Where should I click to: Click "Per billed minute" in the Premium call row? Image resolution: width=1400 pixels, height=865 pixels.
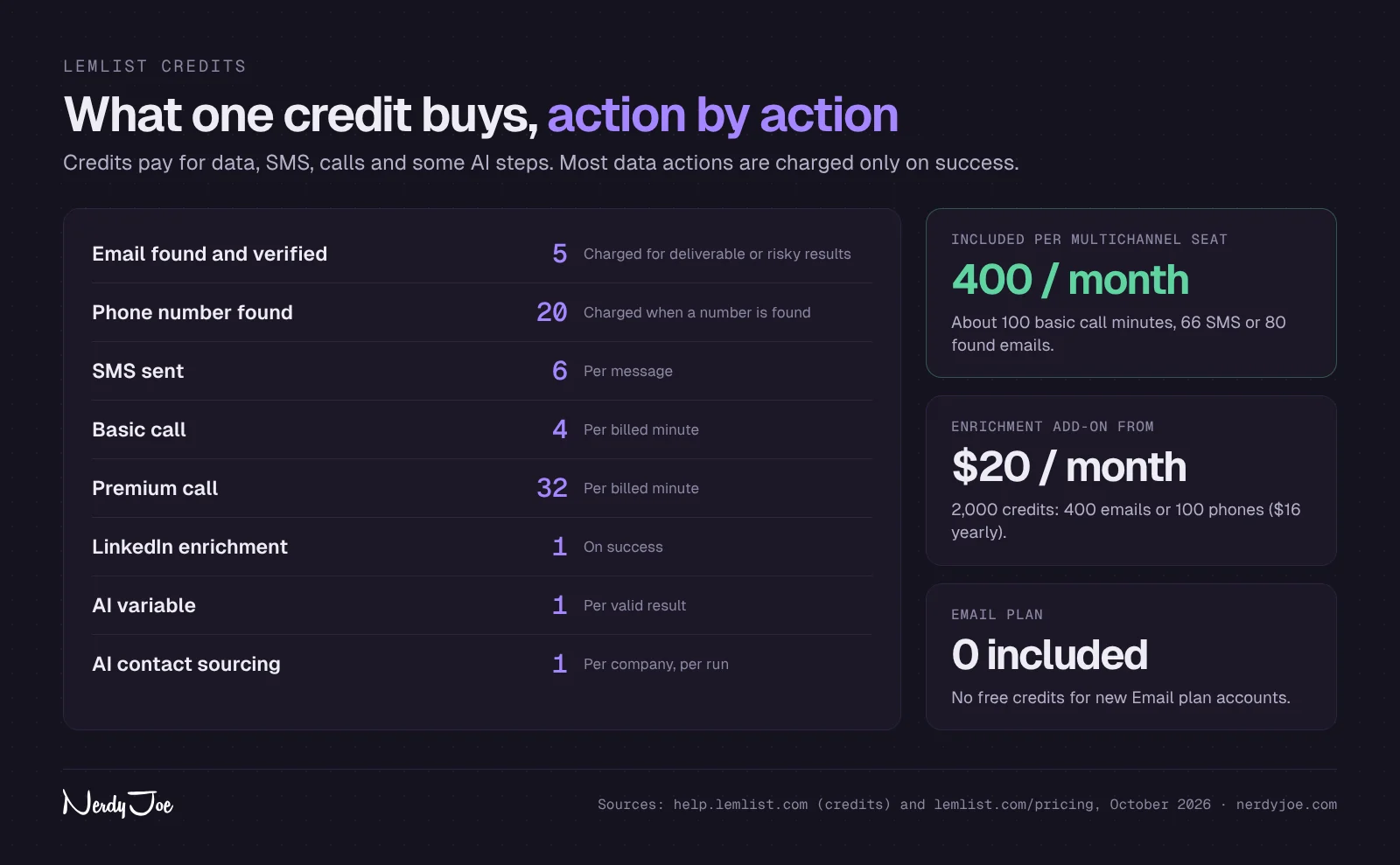pyautogui.click(x=641, y=488)
